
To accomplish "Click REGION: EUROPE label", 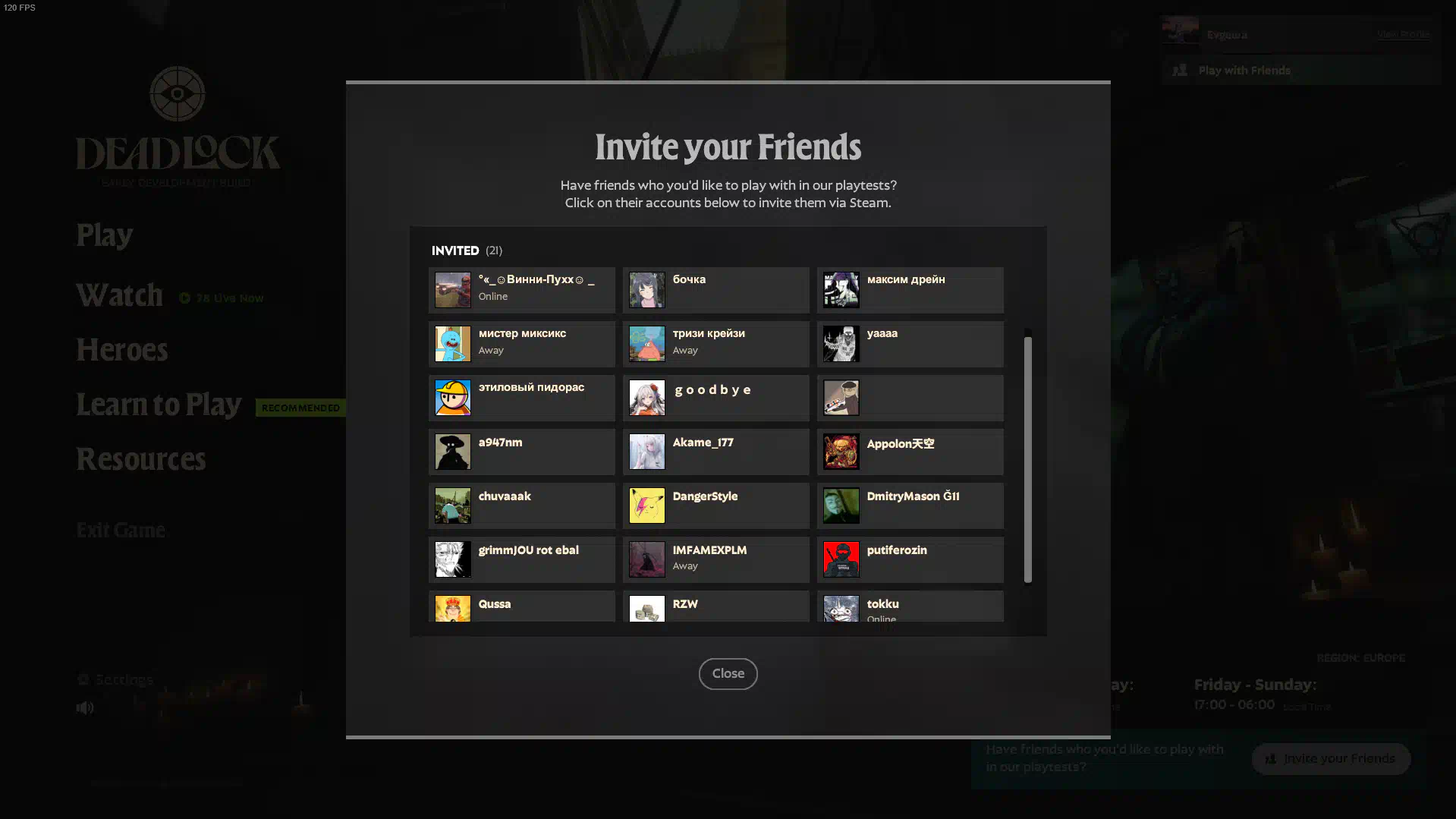I will pos(1360,658).
